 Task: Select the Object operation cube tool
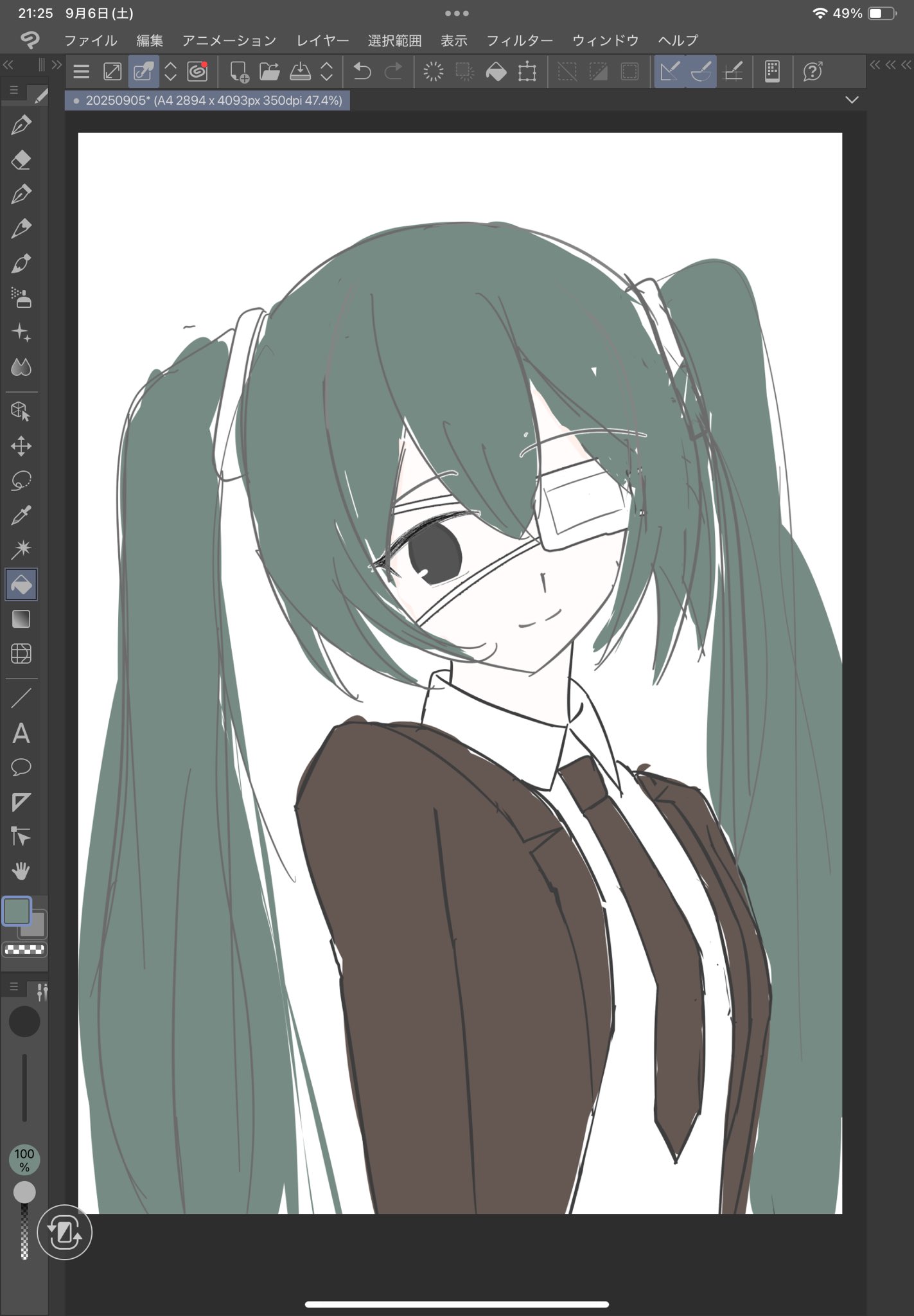coord(21,411)
